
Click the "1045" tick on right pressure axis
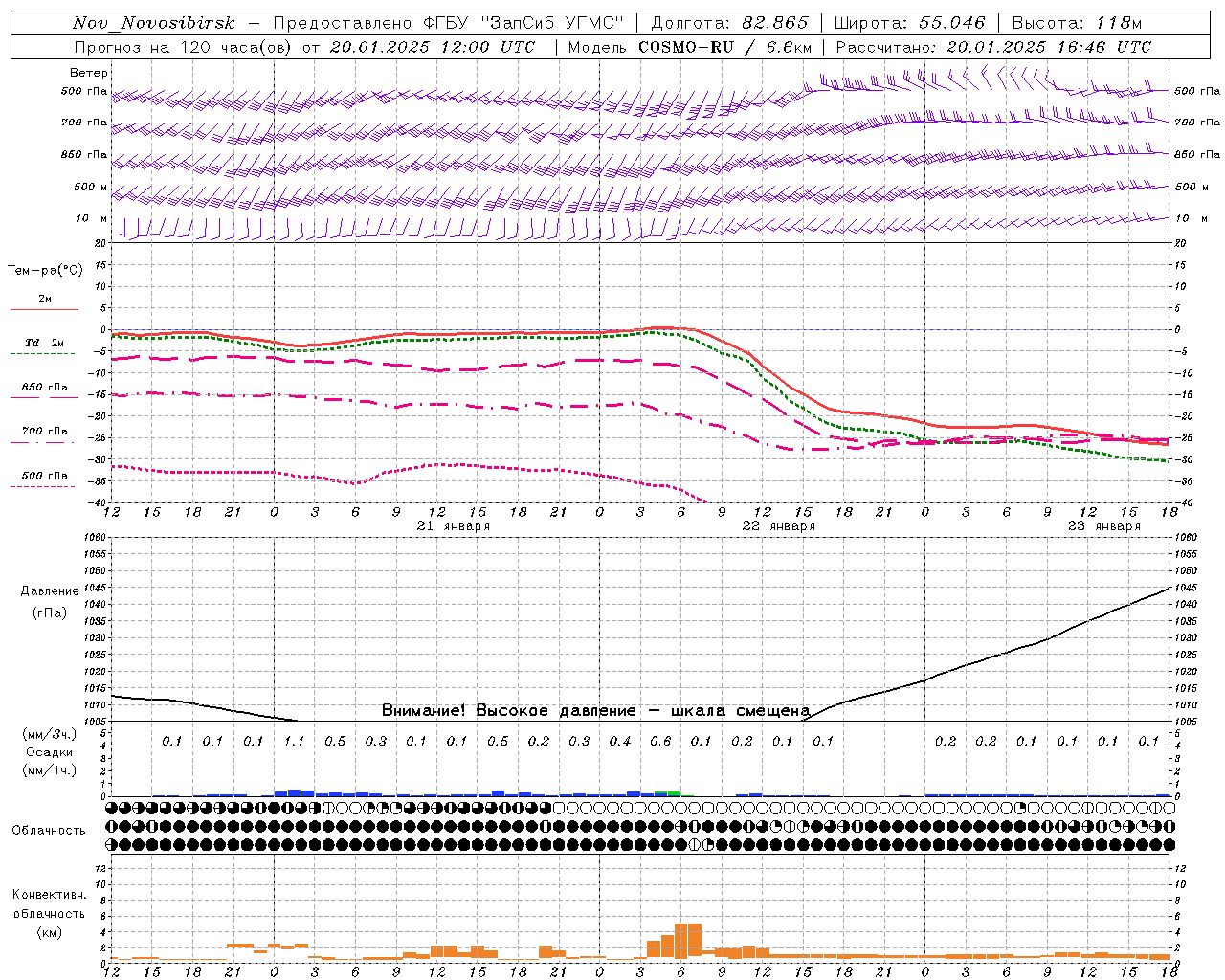point(1185,588)
